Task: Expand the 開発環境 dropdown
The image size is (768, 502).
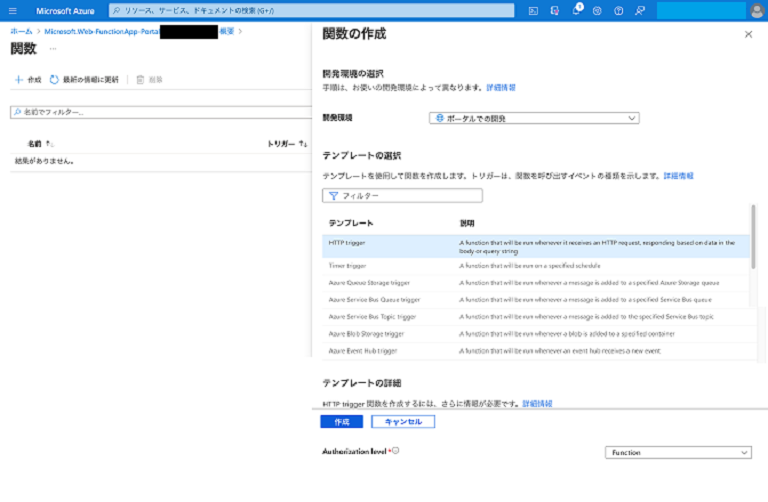Action: point(534,118)
